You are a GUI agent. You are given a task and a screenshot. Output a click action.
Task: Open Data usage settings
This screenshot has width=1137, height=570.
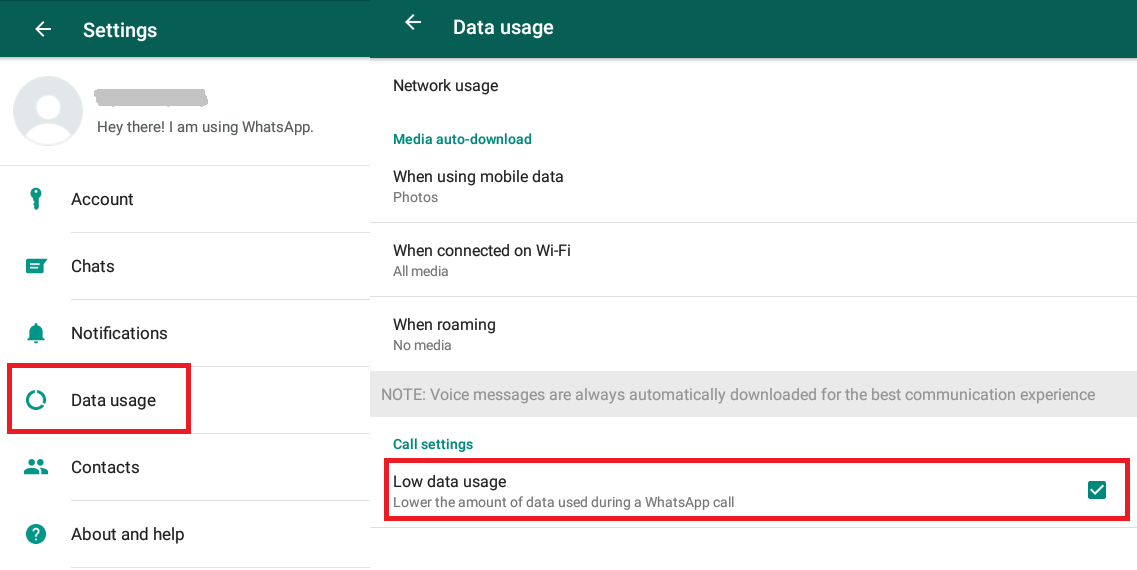[185, 400]
